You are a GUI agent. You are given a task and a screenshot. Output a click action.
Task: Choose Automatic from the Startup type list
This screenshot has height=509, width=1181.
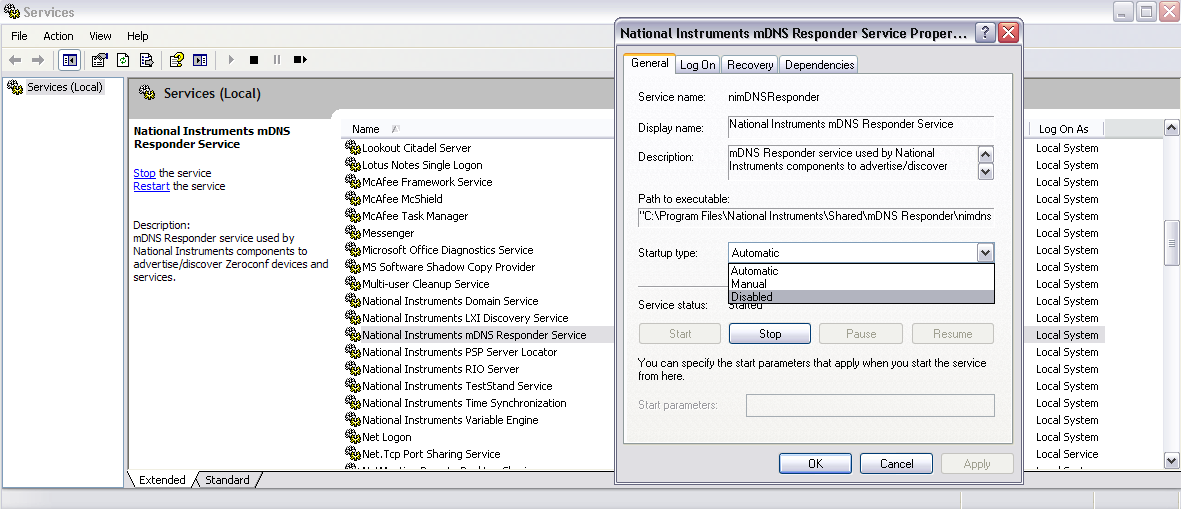(861, 270)
